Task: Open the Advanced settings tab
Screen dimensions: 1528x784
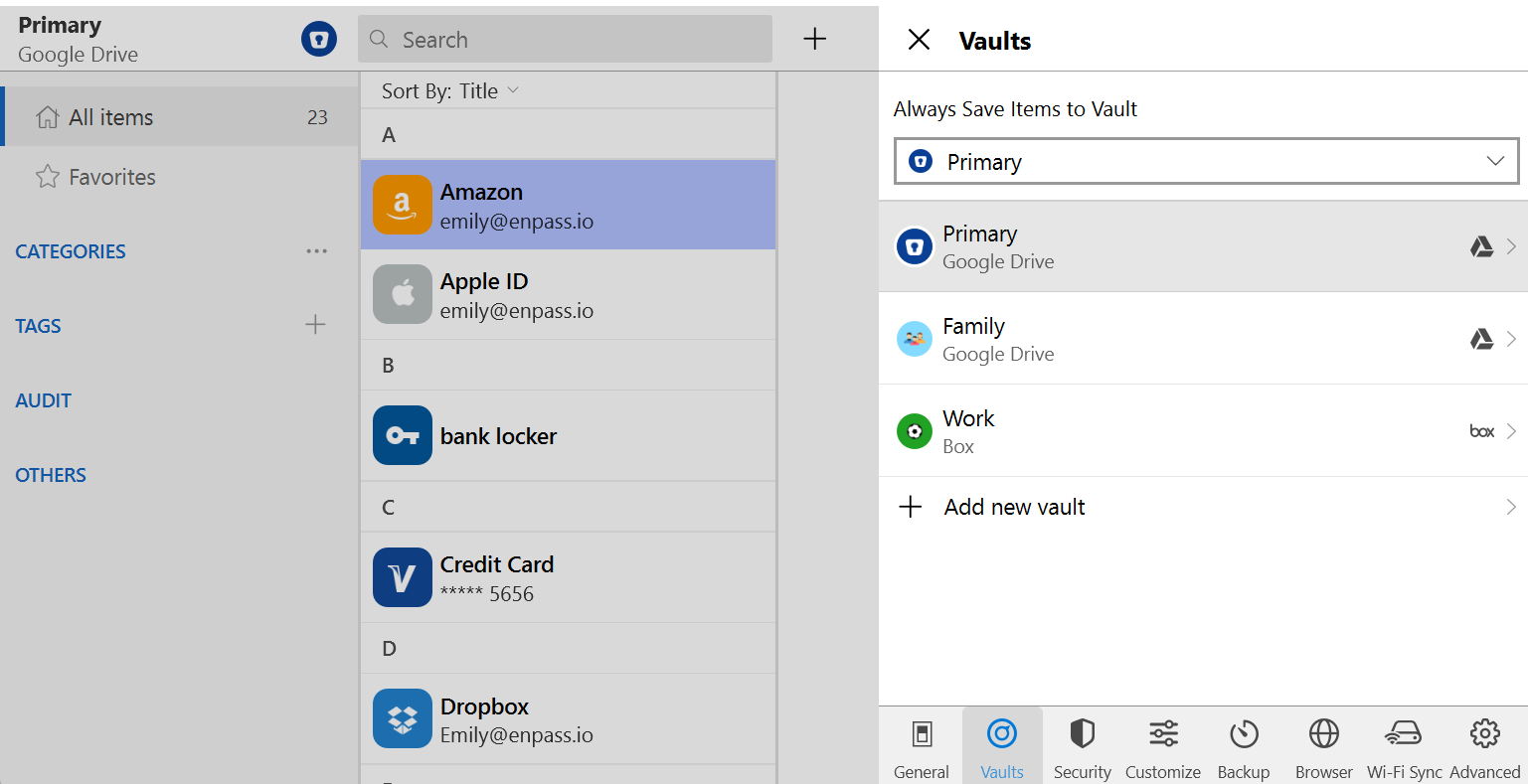Action: point(1485,745)
